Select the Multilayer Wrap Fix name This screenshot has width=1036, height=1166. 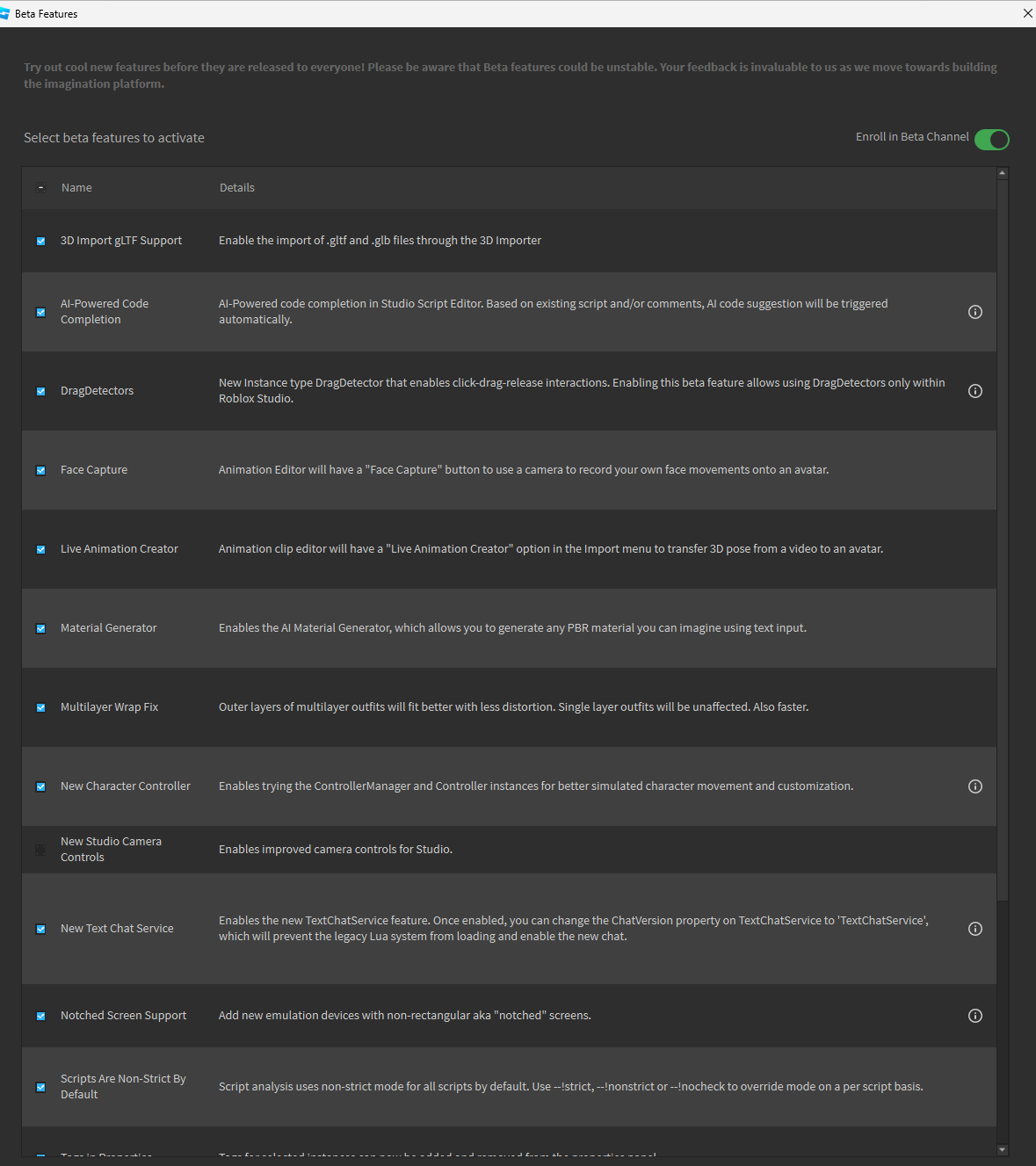(110, 707)
